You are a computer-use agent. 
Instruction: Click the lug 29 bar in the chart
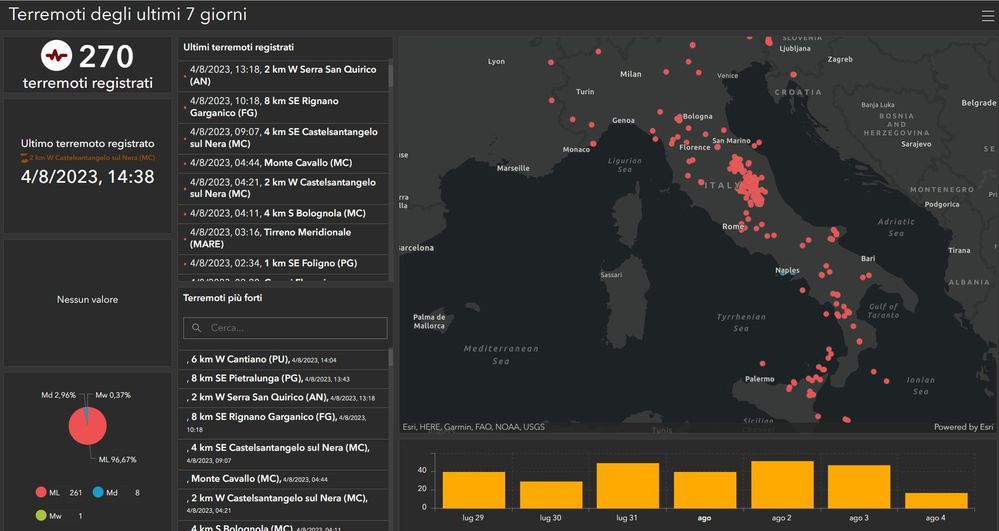coord(474,489)
